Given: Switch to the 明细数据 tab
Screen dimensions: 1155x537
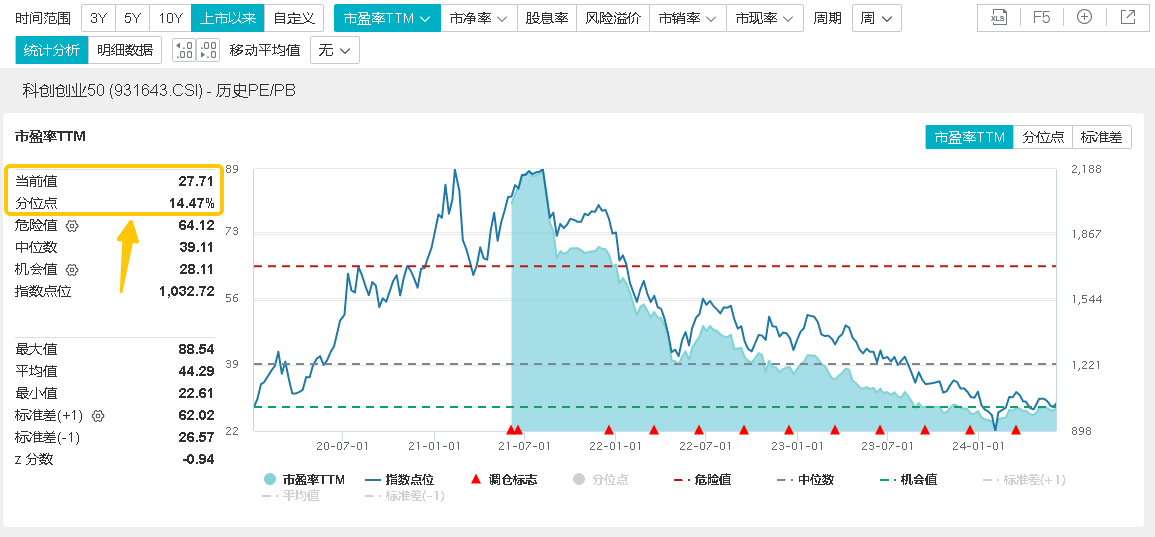Looking at the screenshot, I should [125, 50].
